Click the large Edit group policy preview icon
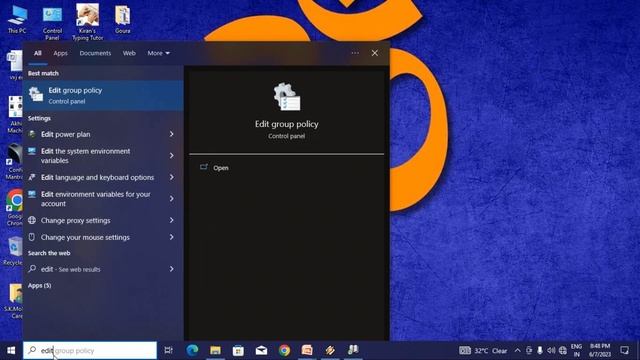The image size is (640, 360). (287, 96)
